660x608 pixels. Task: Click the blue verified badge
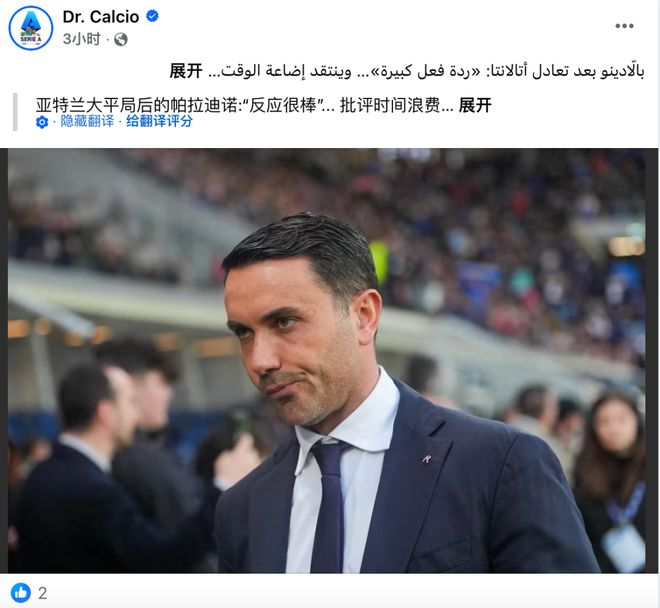pyautogui.click(x=152, y=16)
